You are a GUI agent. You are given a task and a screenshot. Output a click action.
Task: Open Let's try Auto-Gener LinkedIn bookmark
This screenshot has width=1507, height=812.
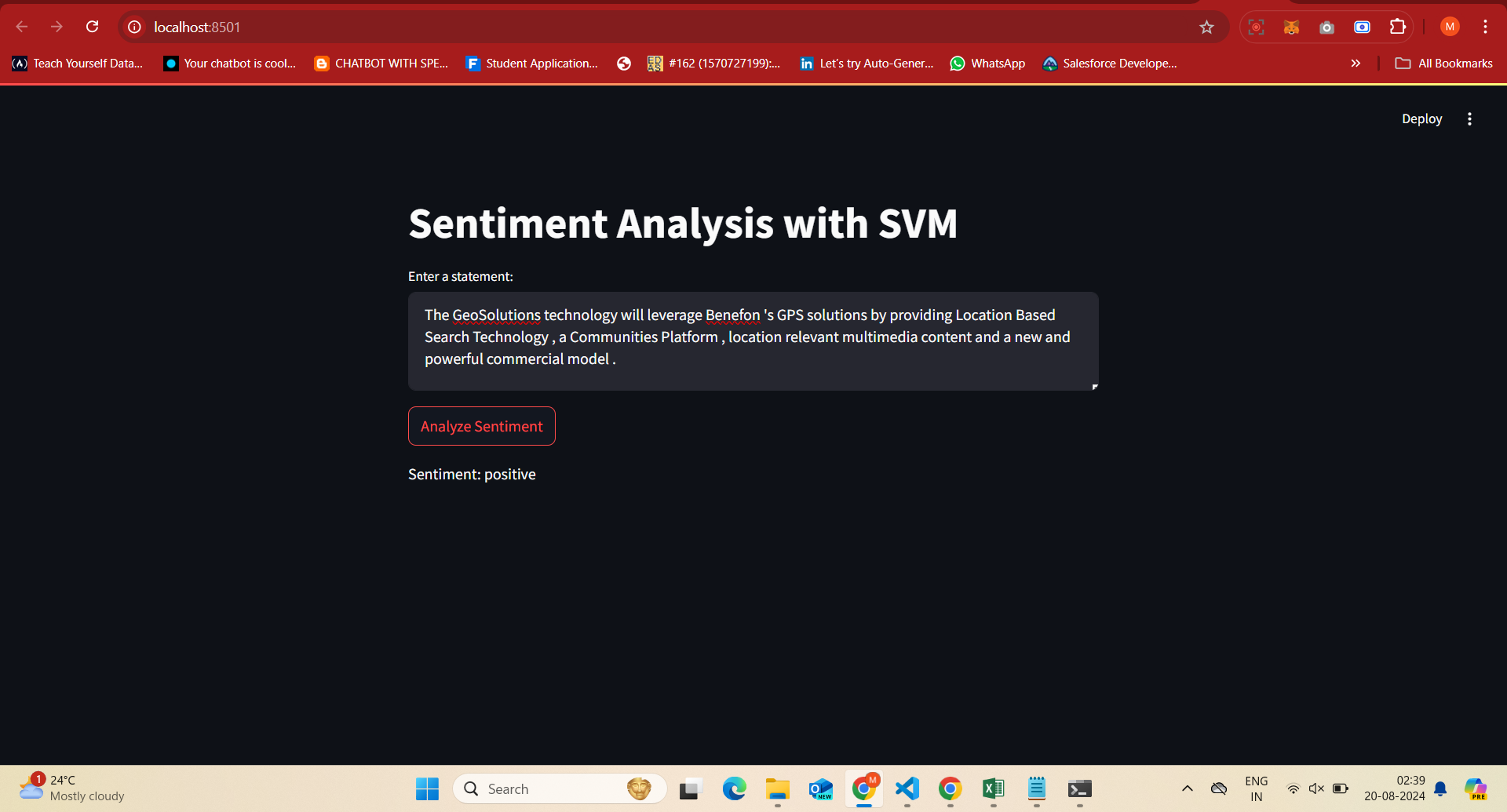pyautogui.click(x=867, y=64)
